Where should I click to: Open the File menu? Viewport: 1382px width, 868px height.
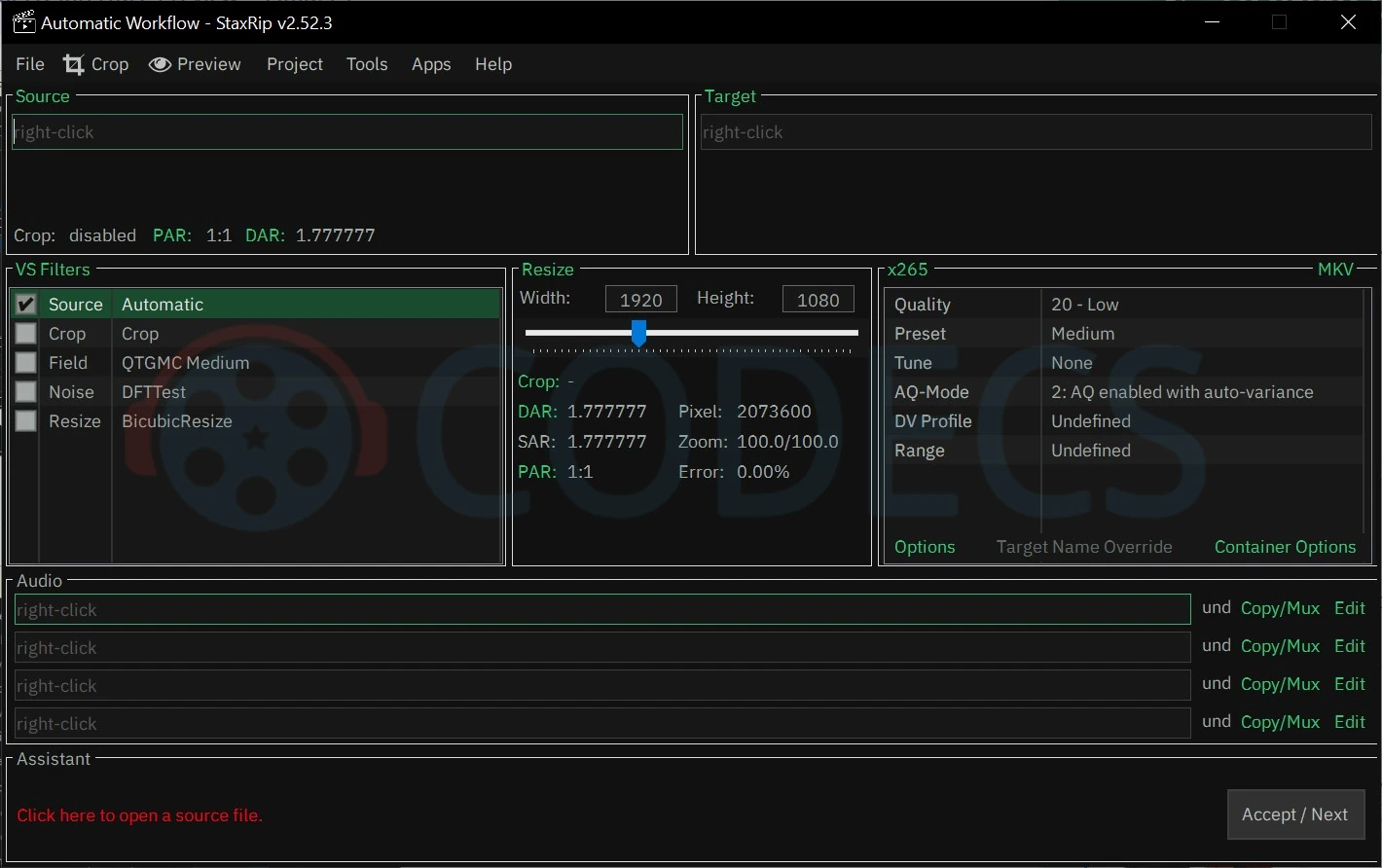click(x=30, y=64)
